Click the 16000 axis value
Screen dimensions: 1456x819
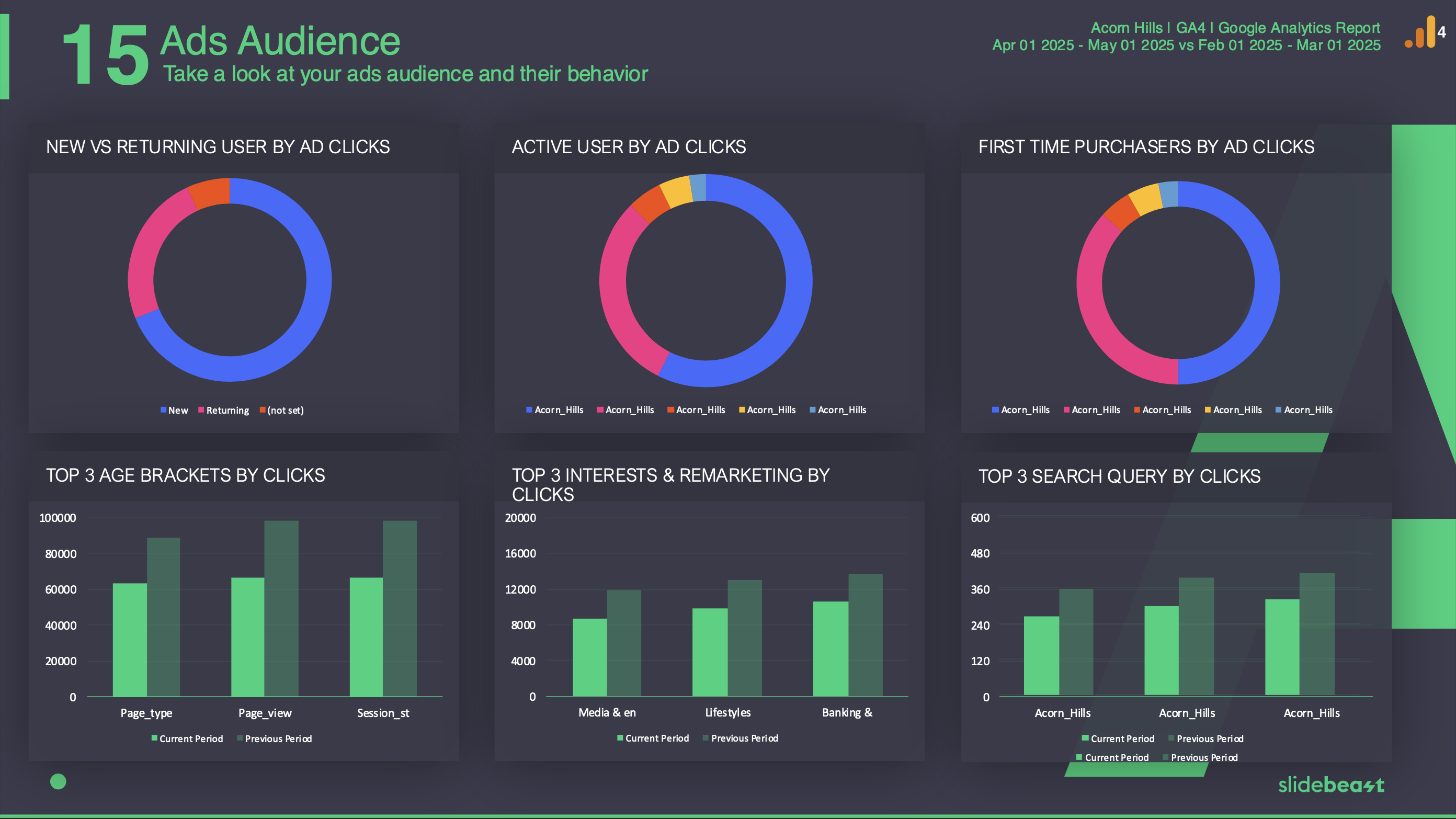point(520,553)
